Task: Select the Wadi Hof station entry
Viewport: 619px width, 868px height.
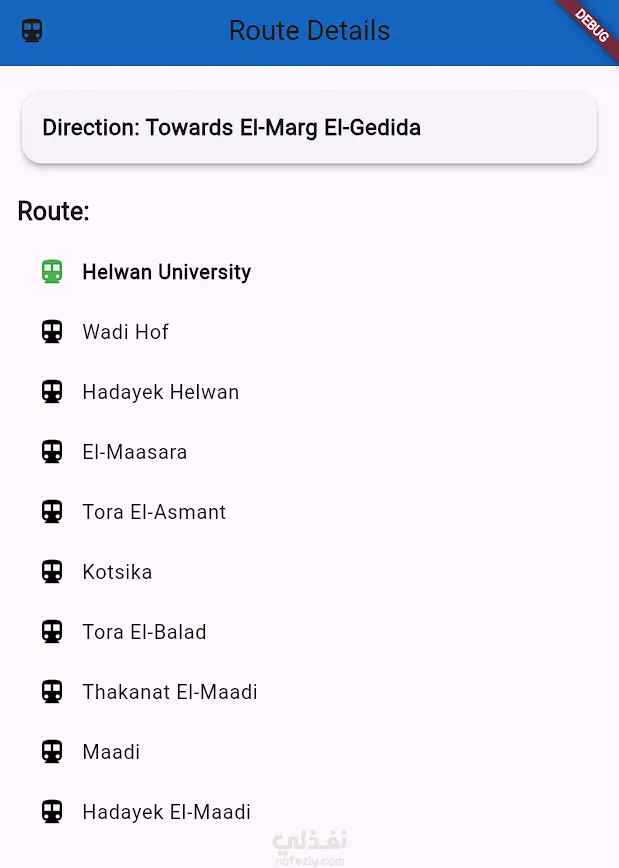Action: coord(126,331)
